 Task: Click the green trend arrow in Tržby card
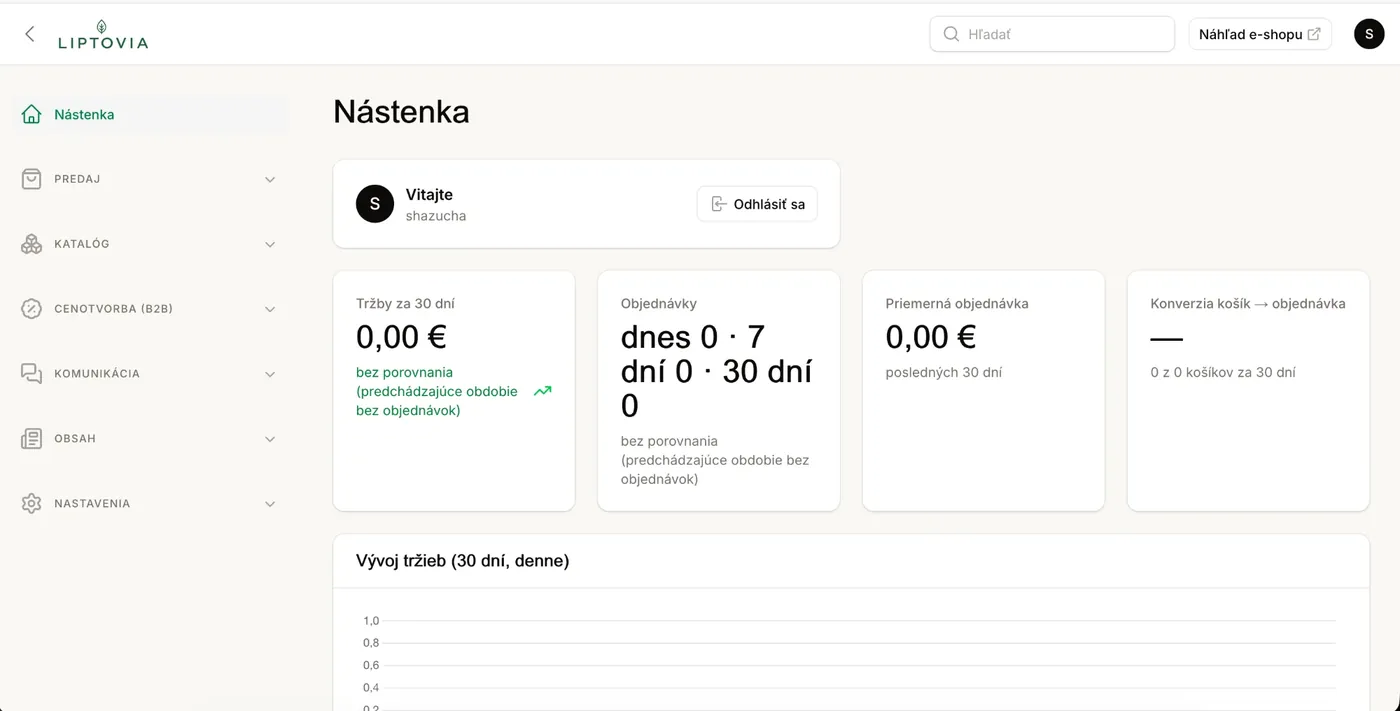(543, 391)
